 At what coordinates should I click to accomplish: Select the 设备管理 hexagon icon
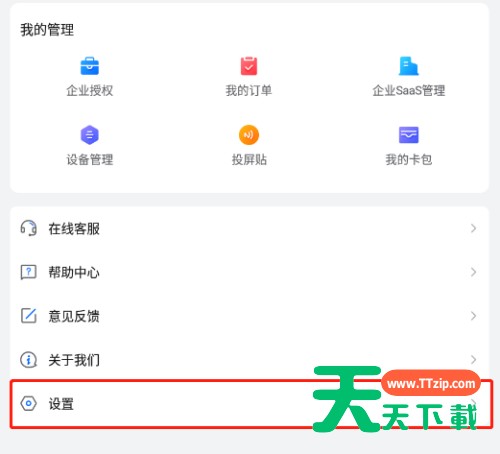pyautogui.click(x=90, y=135)
